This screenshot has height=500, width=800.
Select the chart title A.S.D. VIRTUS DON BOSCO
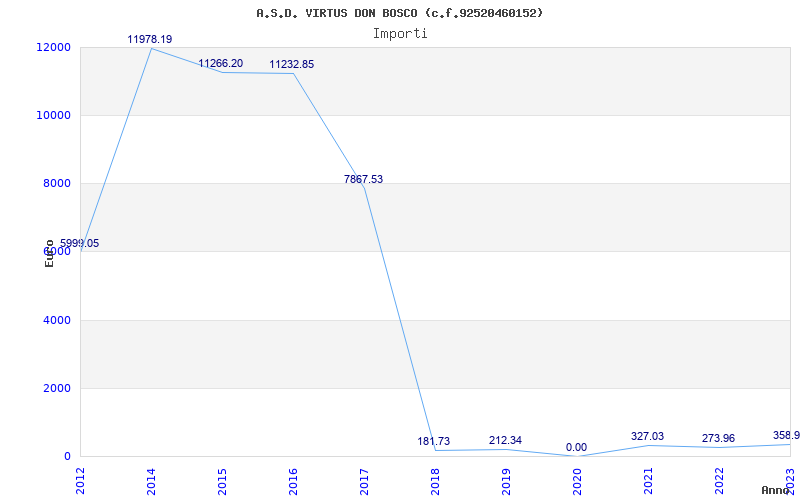pyautogui.click(x=399, y=13)
